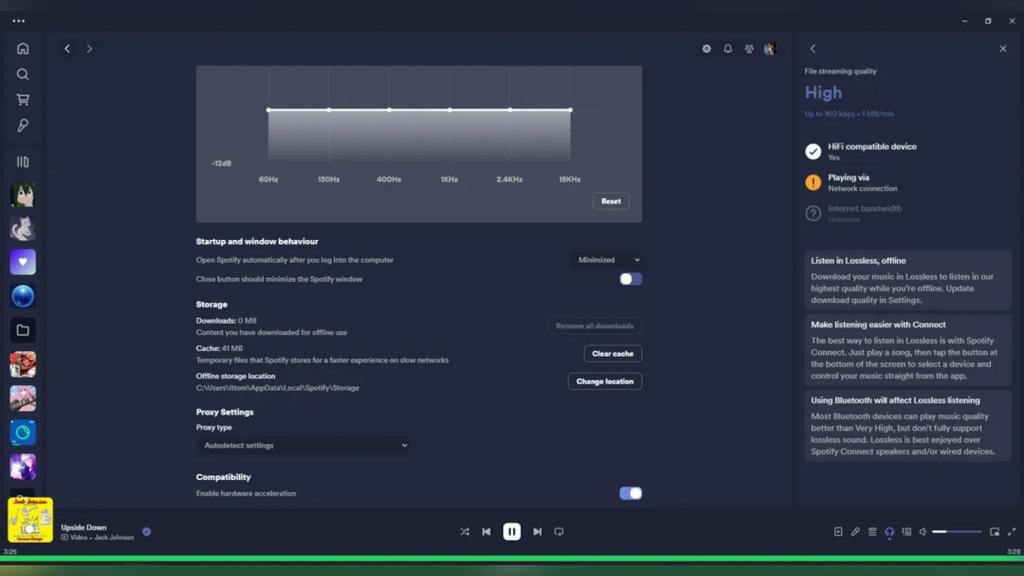The width and height of the screenshot is (1024, 576).
Task: Open the mini player
Action: tap(994, 532)
